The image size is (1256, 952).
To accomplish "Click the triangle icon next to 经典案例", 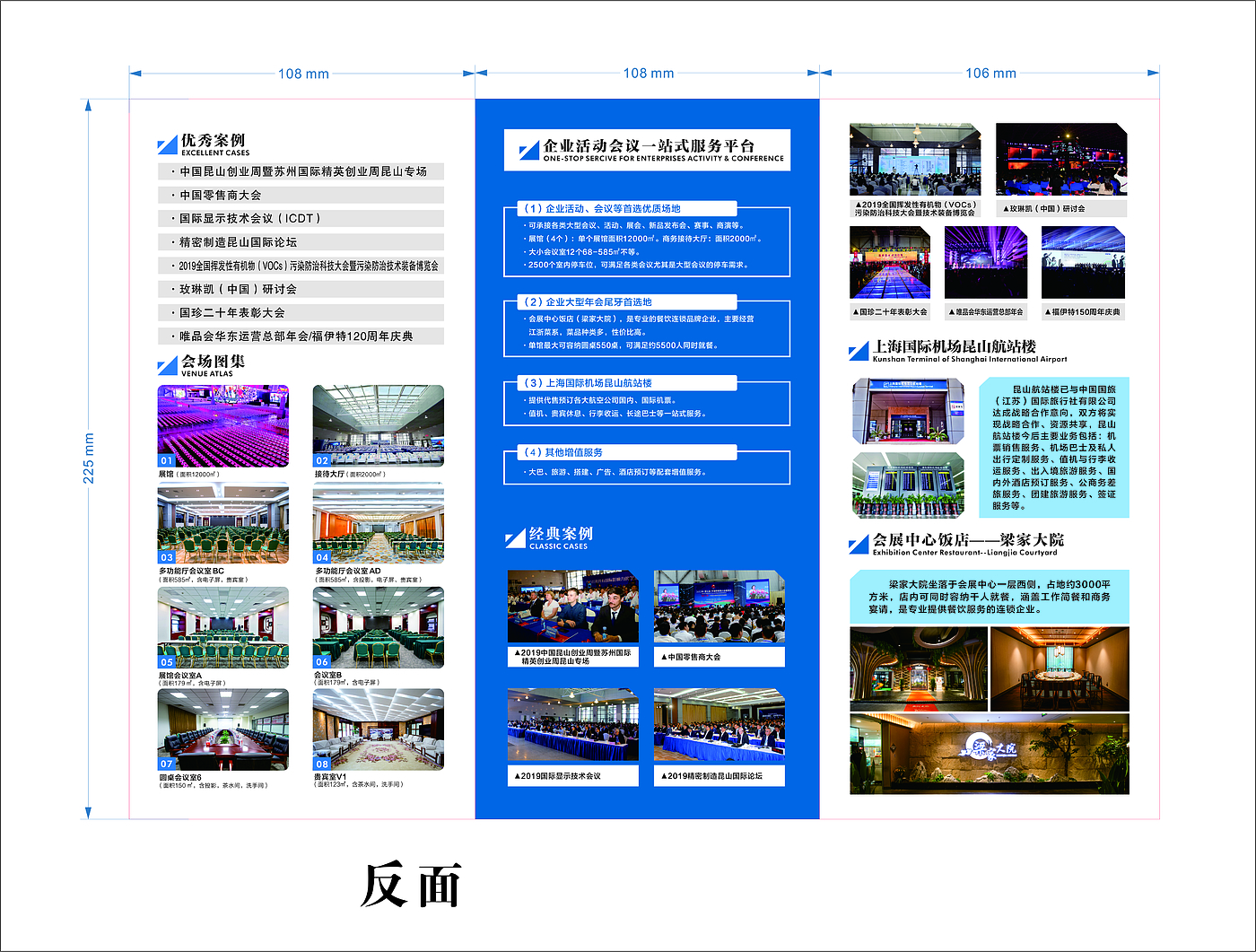I will [516, 538].
